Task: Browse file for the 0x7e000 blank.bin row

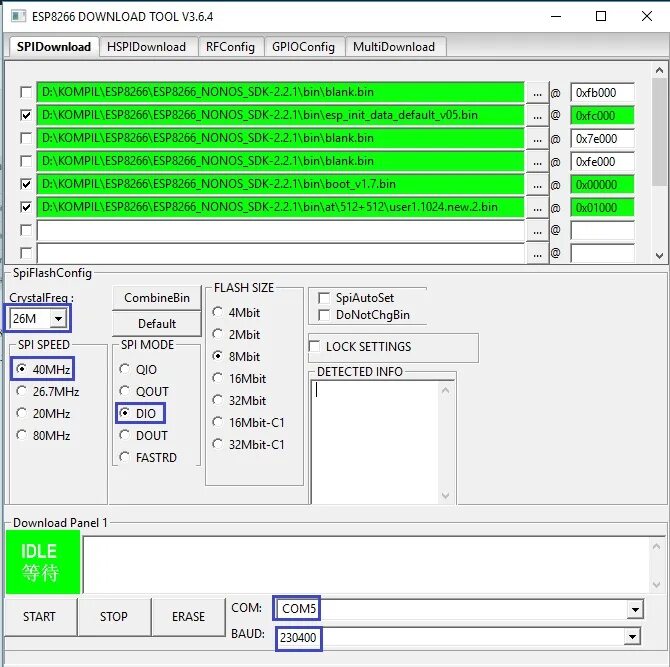Action: [x=538, y=139]
